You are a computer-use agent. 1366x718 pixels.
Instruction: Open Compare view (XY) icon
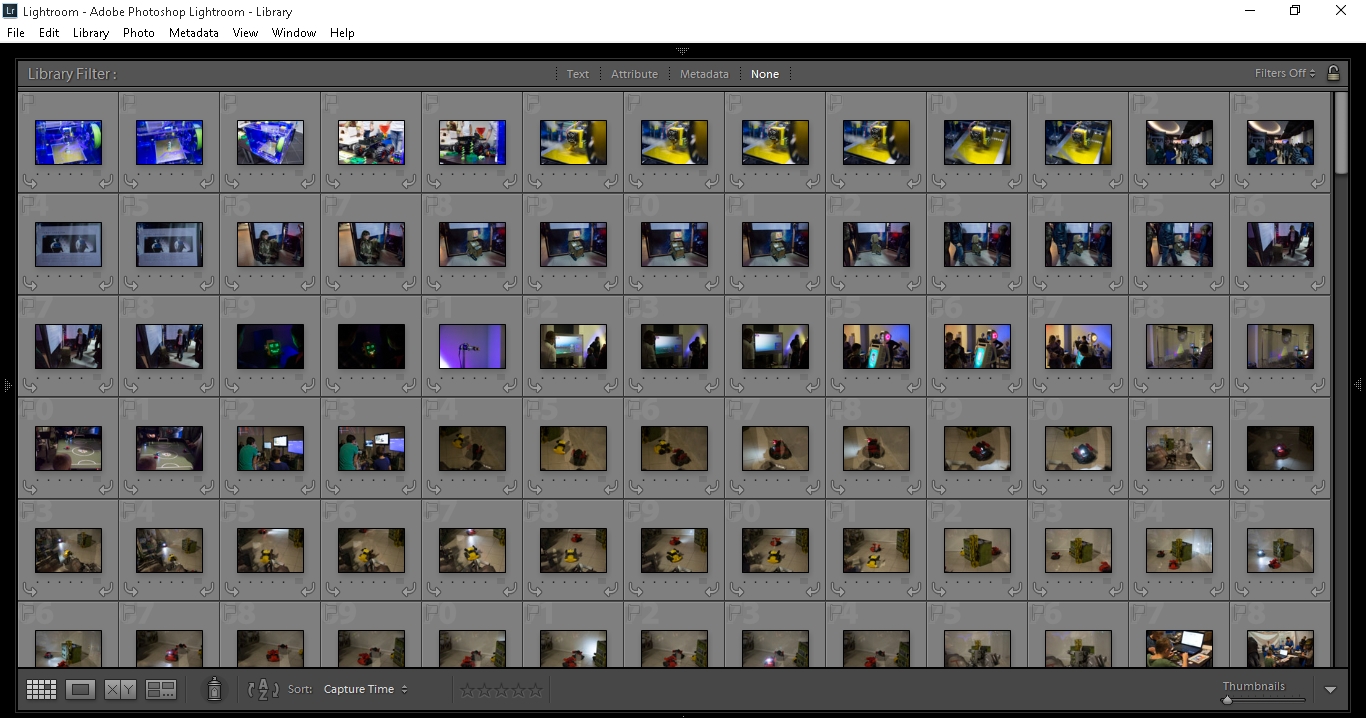click(x=120, y=689)
